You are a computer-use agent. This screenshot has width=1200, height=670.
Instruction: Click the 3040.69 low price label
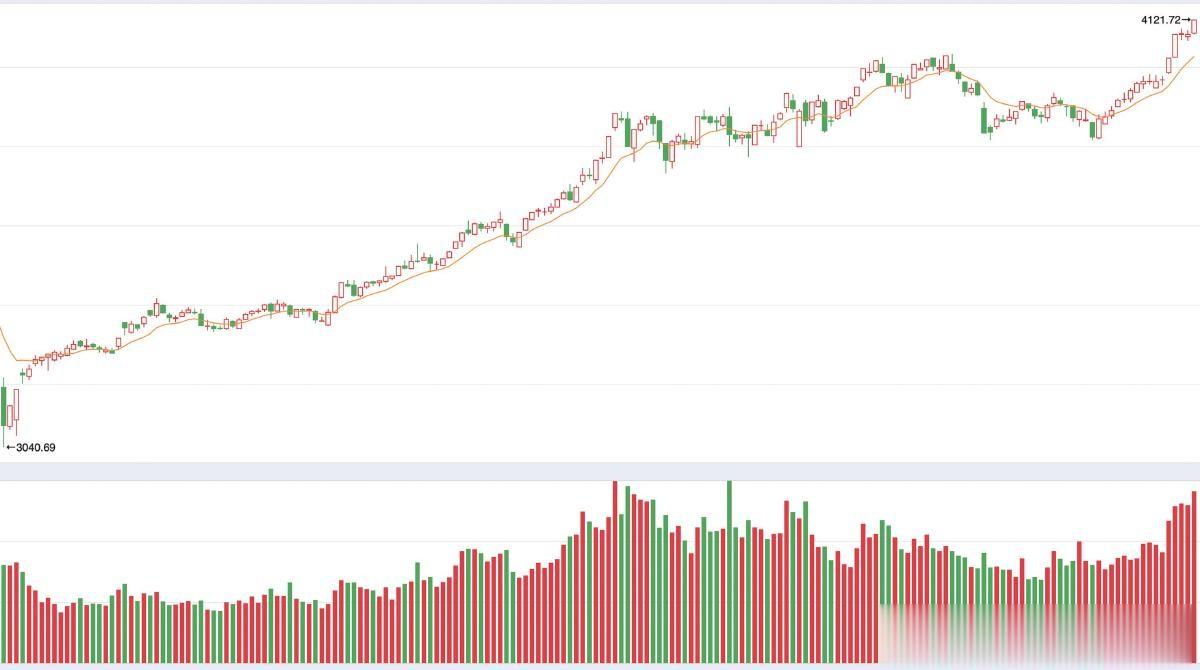click(x=35, y=447)
